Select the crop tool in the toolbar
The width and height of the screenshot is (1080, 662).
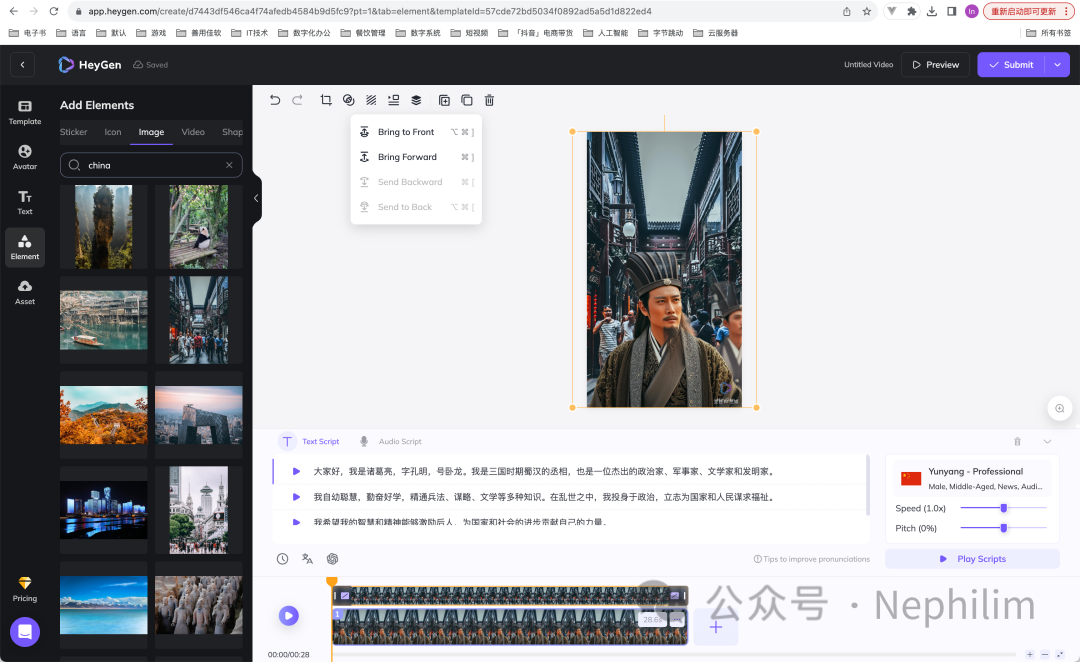326,100
